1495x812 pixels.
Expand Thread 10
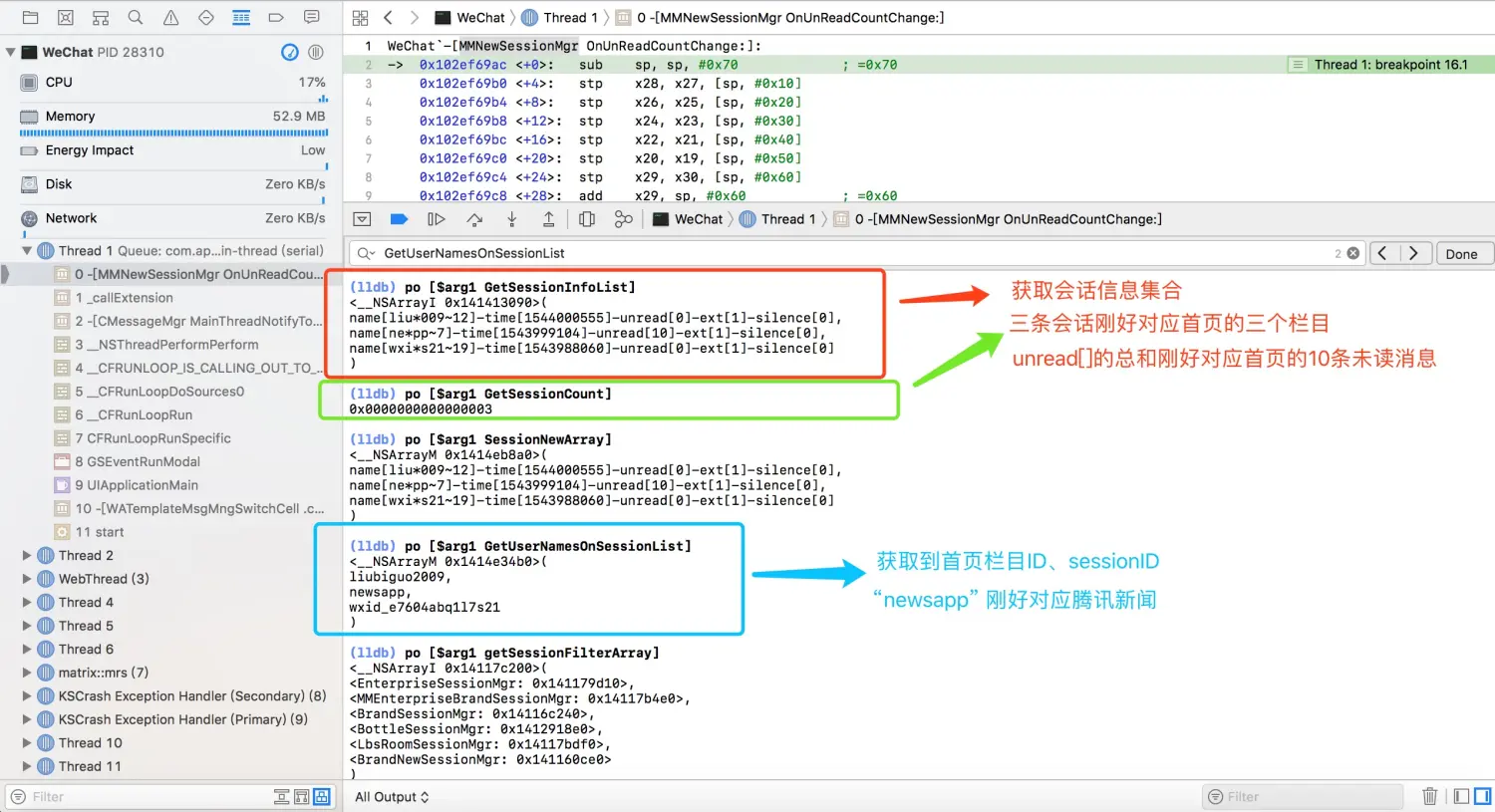pyautogui.click(x=27, y=743)
